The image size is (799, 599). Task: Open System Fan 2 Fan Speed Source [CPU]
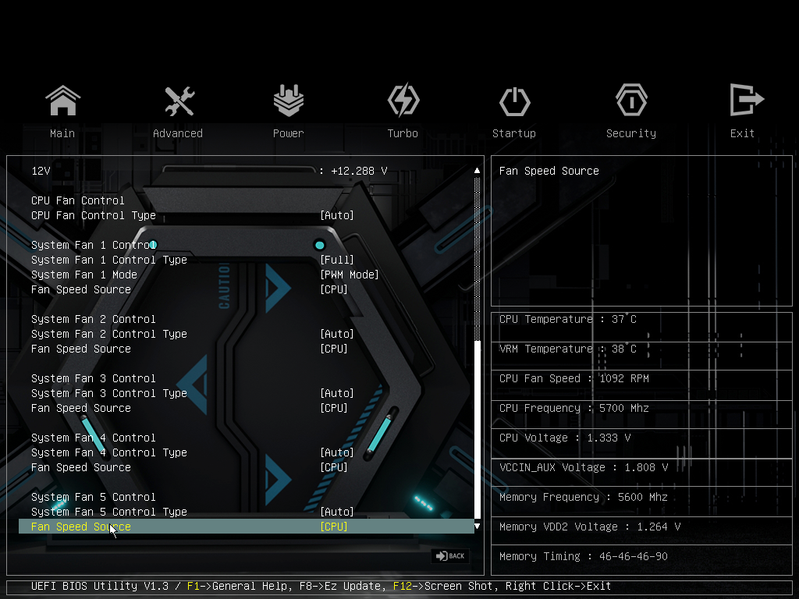tap(334, 349)
